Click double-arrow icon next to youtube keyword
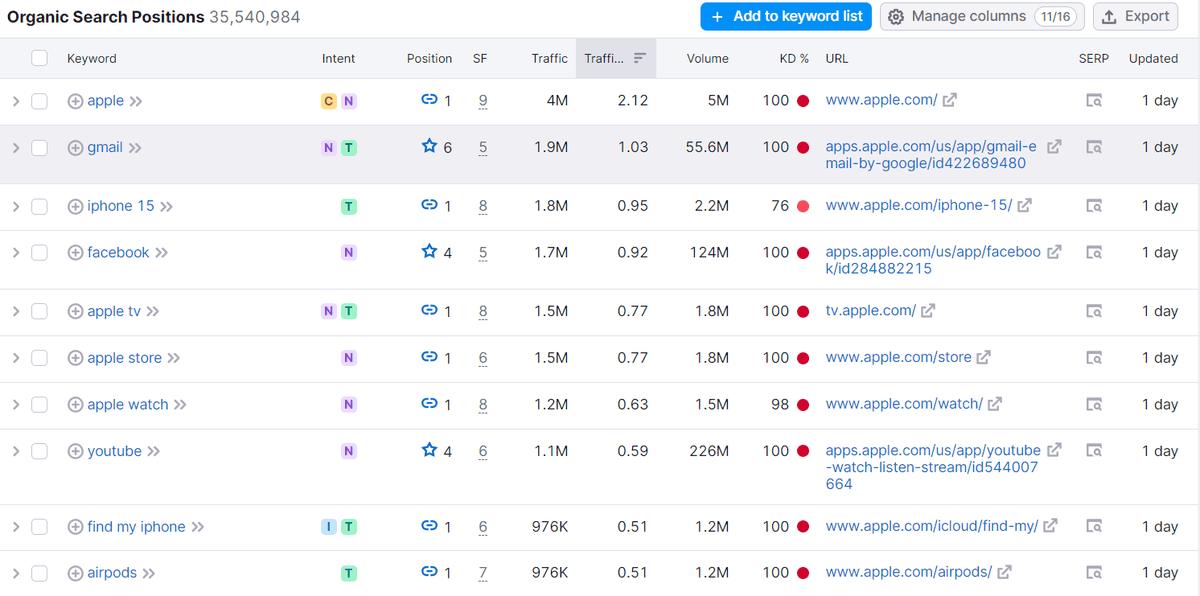The width and height of the screenshot is (1200, 596). coord(154,452)
